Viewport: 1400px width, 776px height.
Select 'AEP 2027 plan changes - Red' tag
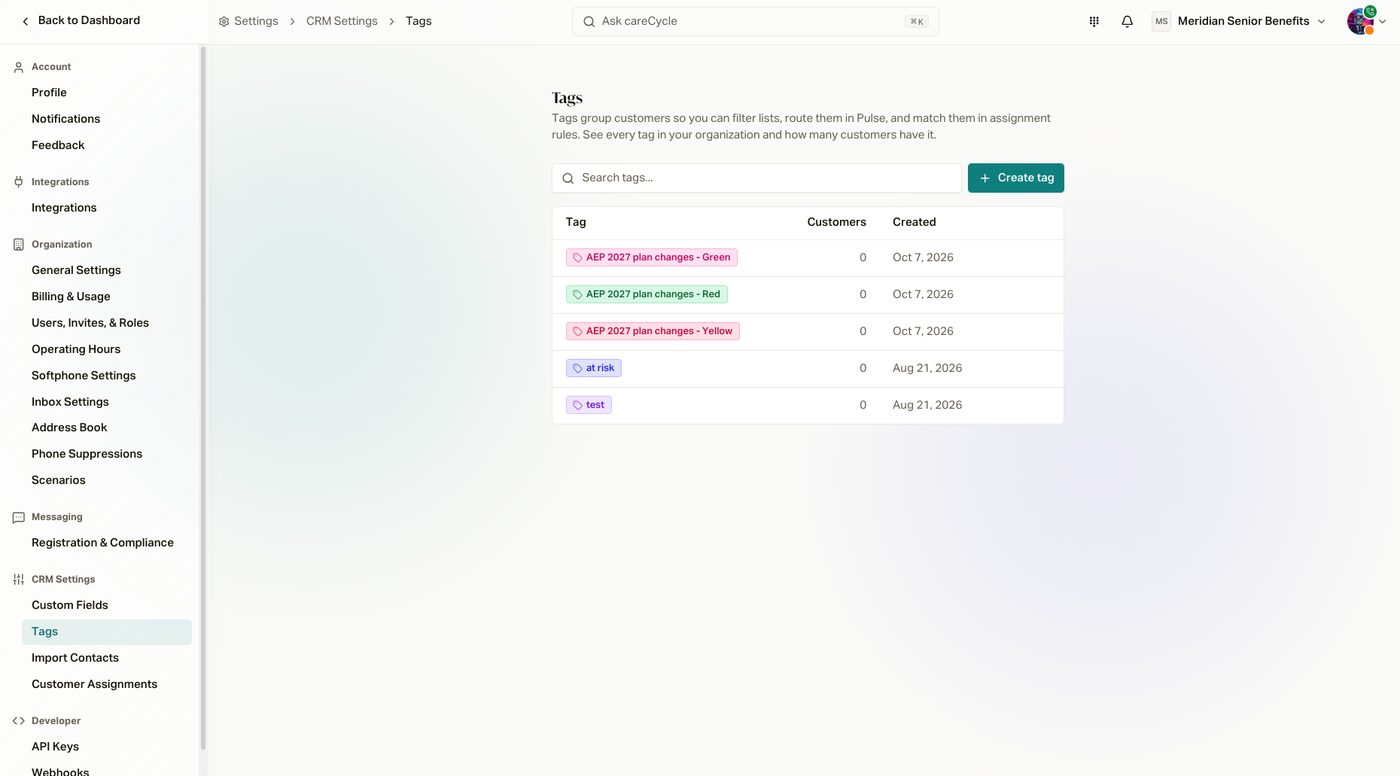[x=647, y=294]
